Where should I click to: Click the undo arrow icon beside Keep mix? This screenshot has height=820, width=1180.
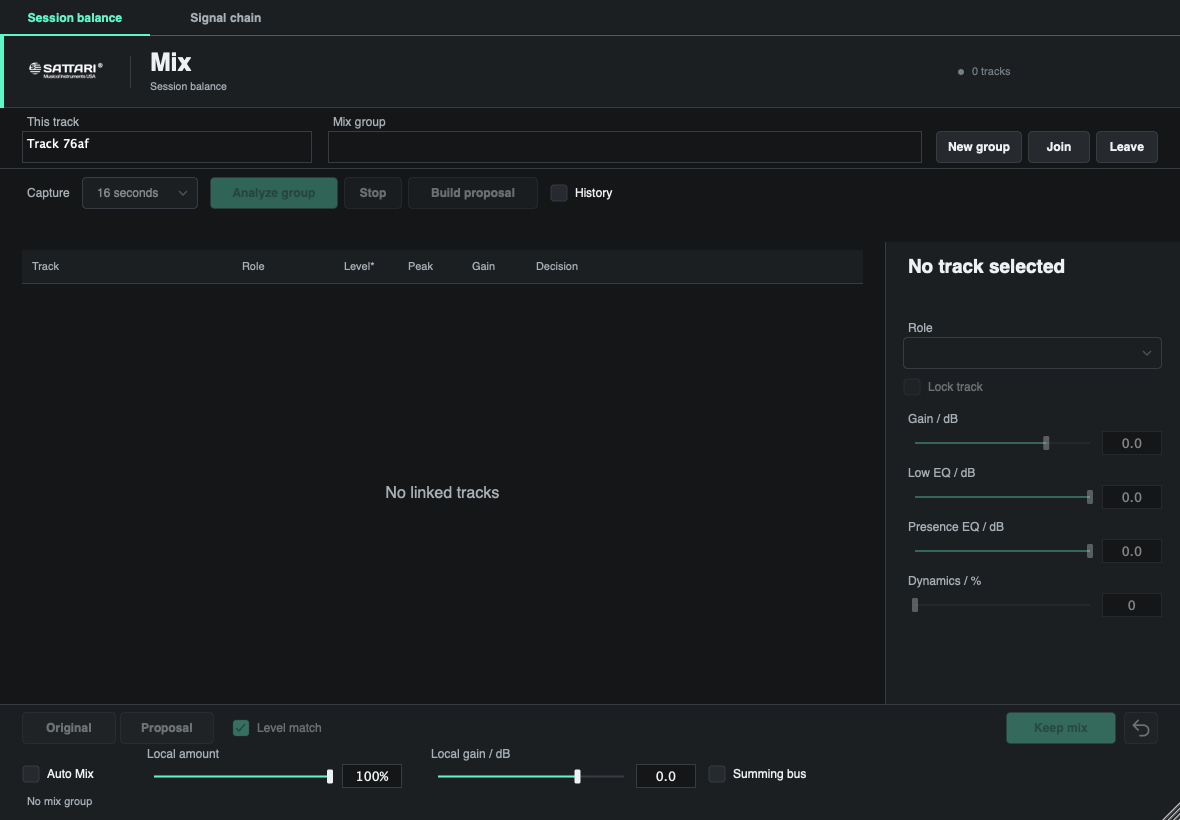click(1140, 728)
